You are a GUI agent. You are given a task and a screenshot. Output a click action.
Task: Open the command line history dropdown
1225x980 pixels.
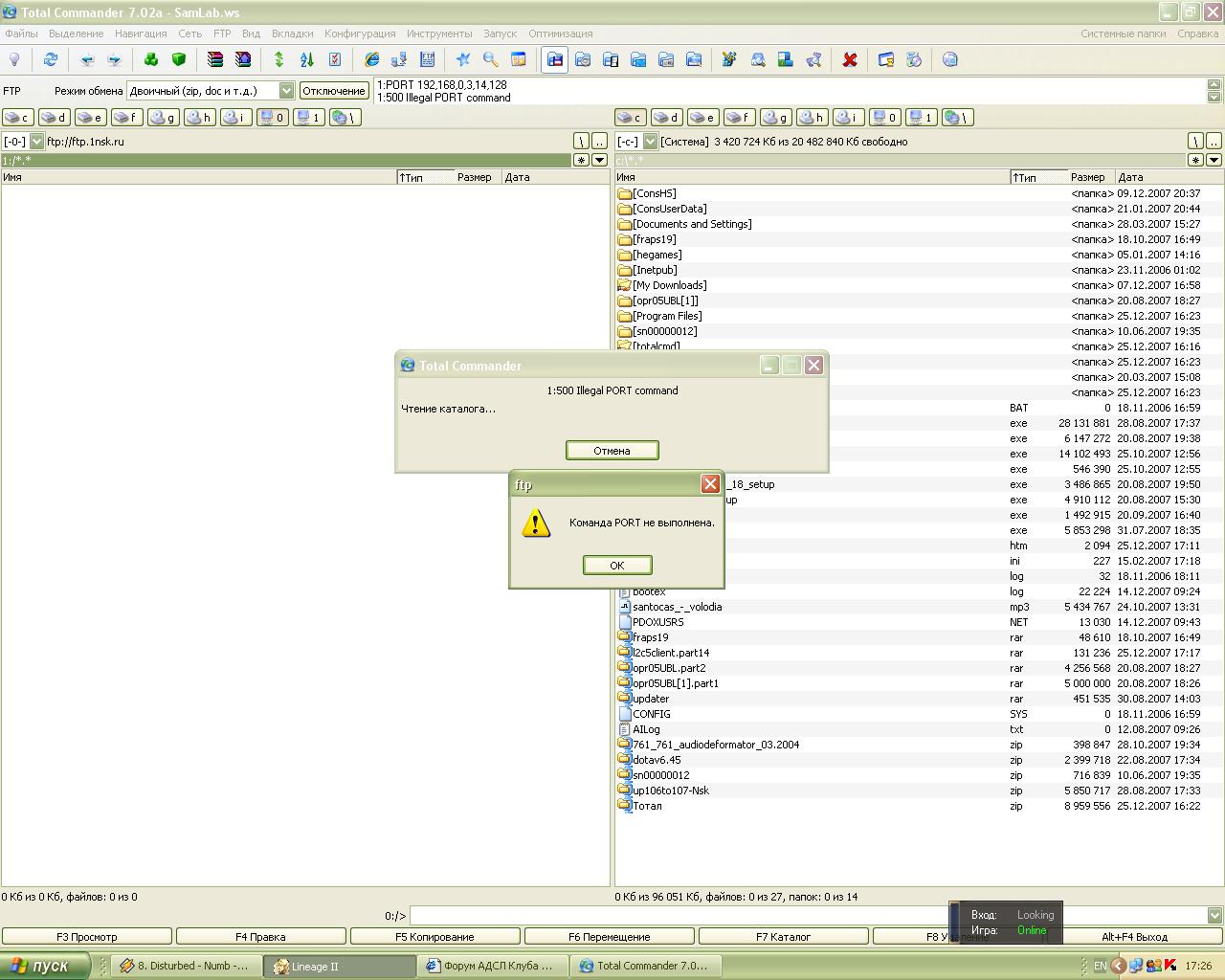click(1214, 916)
